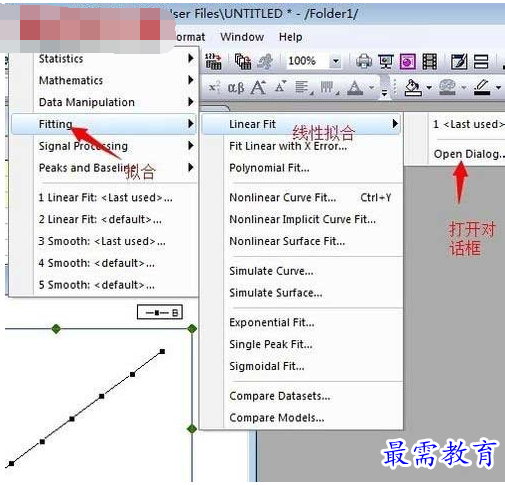
Task: Click the Palette icon in style toolbar
Action: (x=447, y=88)
